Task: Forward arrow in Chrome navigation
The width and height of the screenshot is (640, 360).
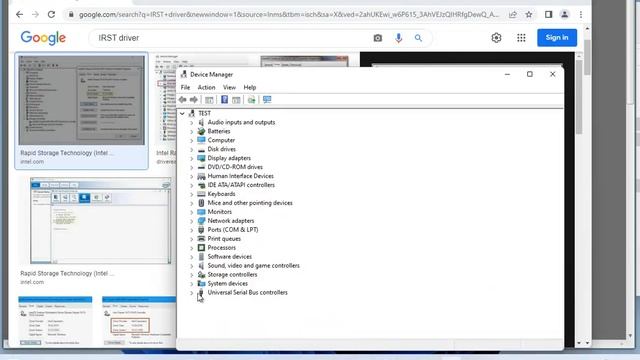Action: pyautogui.click(x=36, y=14)
